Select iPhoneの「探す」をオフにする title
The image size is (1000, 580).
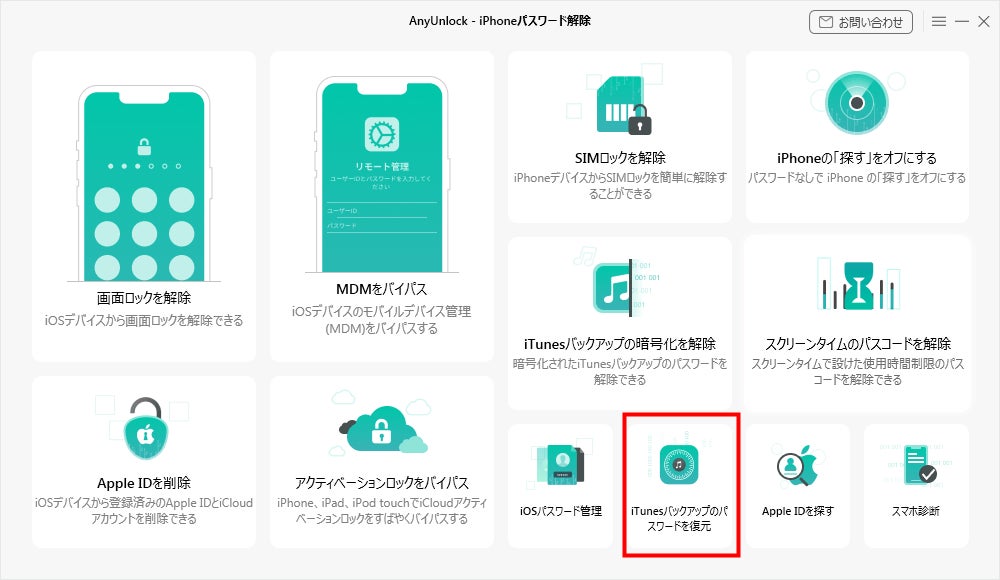point(857,158)
